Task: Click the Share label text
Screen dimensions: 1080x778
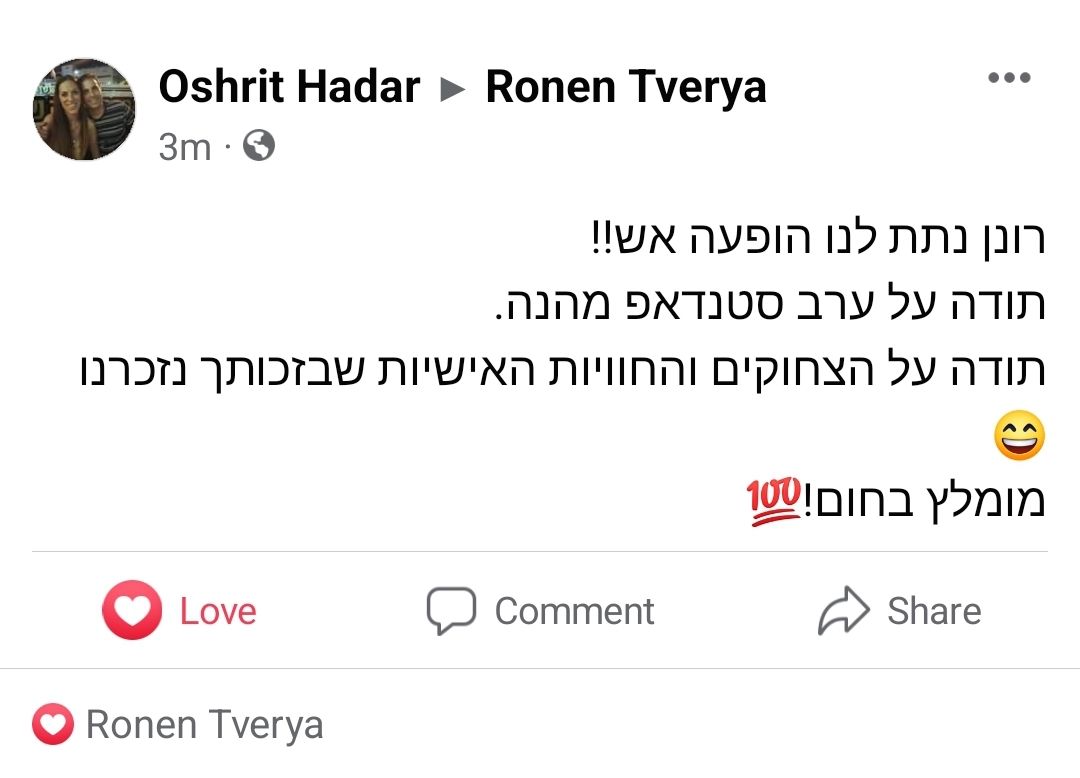Action: coord(934,611)
